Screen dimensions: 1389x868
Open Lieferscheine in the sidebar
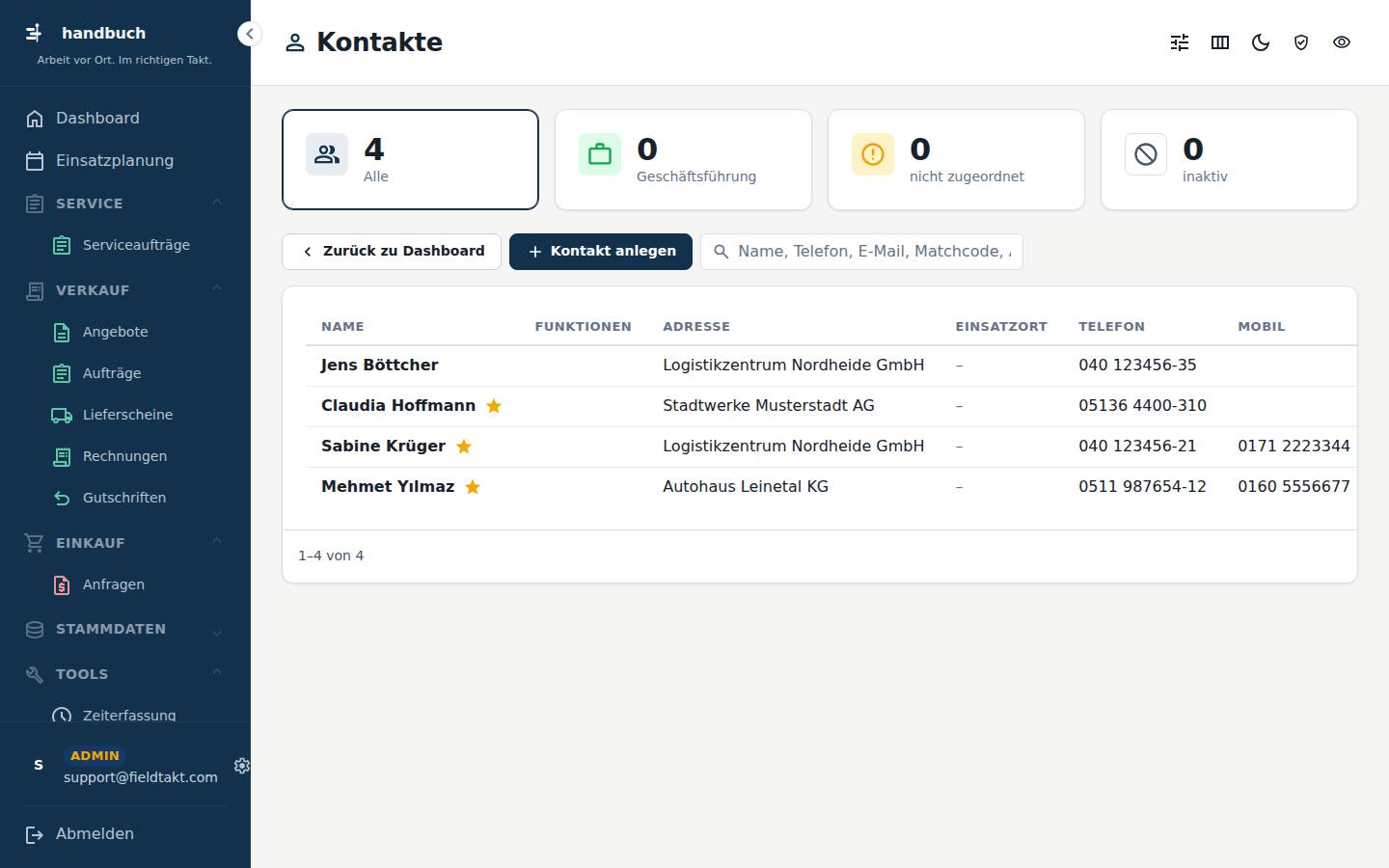tap(125, 415)
